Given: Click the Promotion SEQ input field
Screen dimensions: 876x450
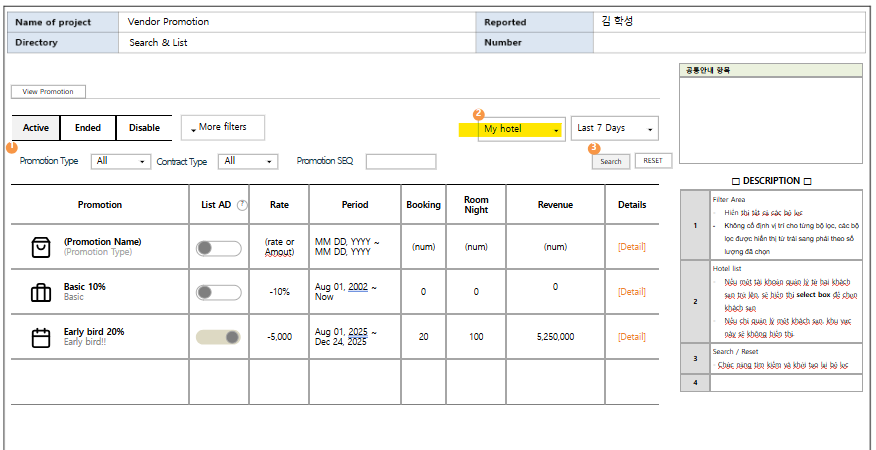Looking at the screenshot, I should (401, 161).
